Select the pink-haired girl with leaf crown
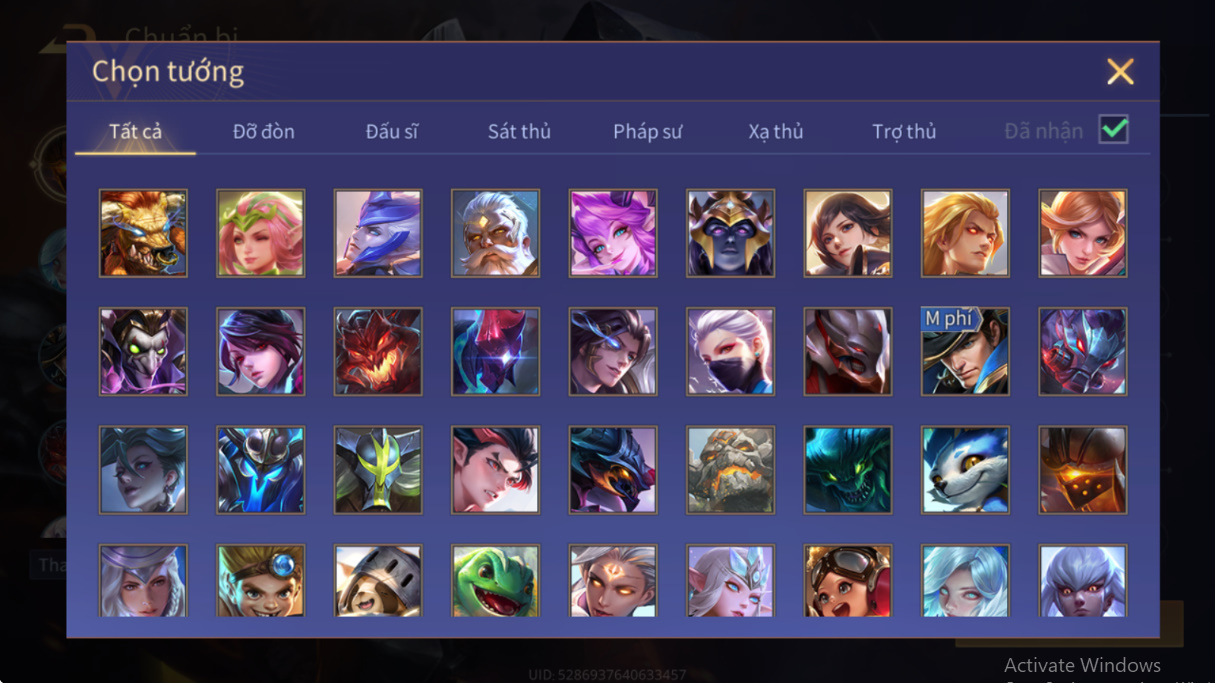Viewport: 1215px width, 683px height. click(x=260, y=233)
